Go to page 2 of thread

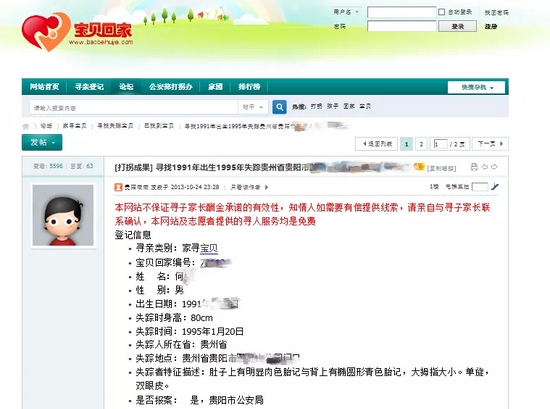[x=421, y=144]
